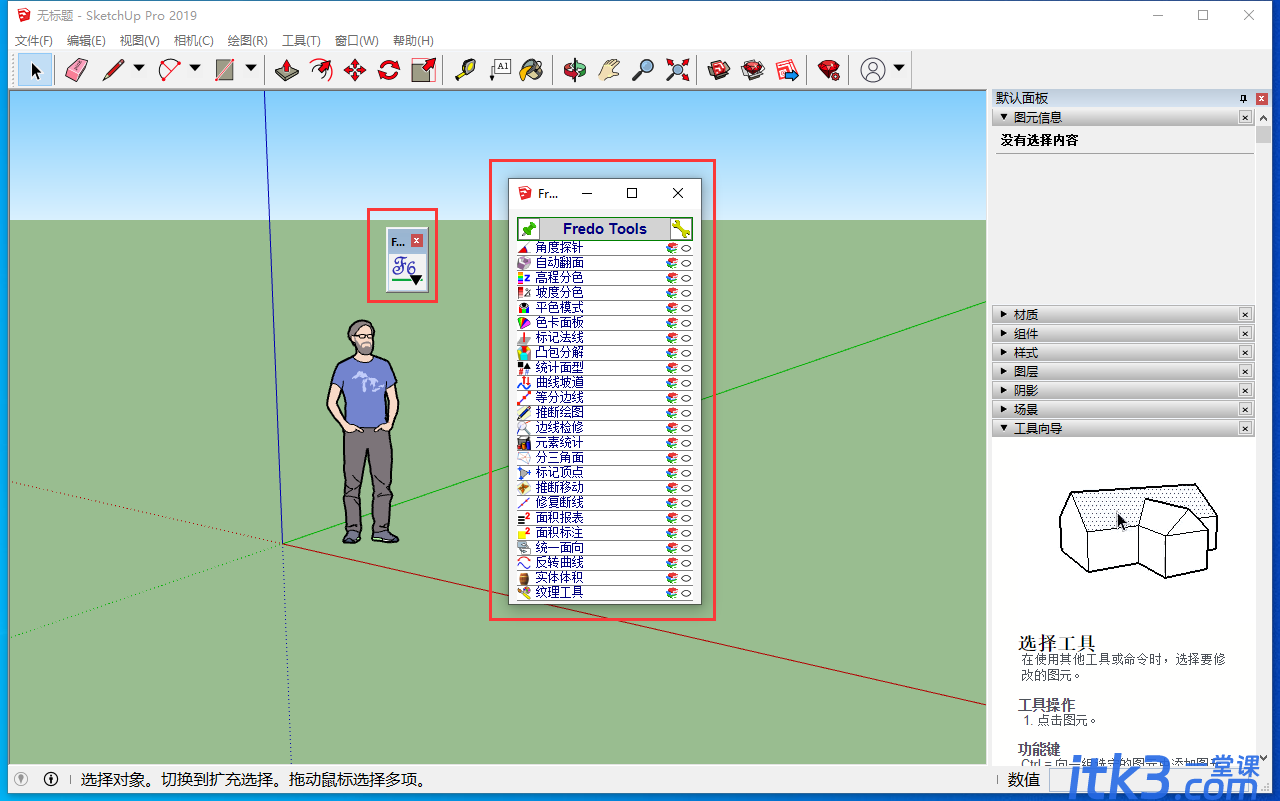Select the Offset tool
This screenshot has height=801, width=1280.
tap(321, 70)
